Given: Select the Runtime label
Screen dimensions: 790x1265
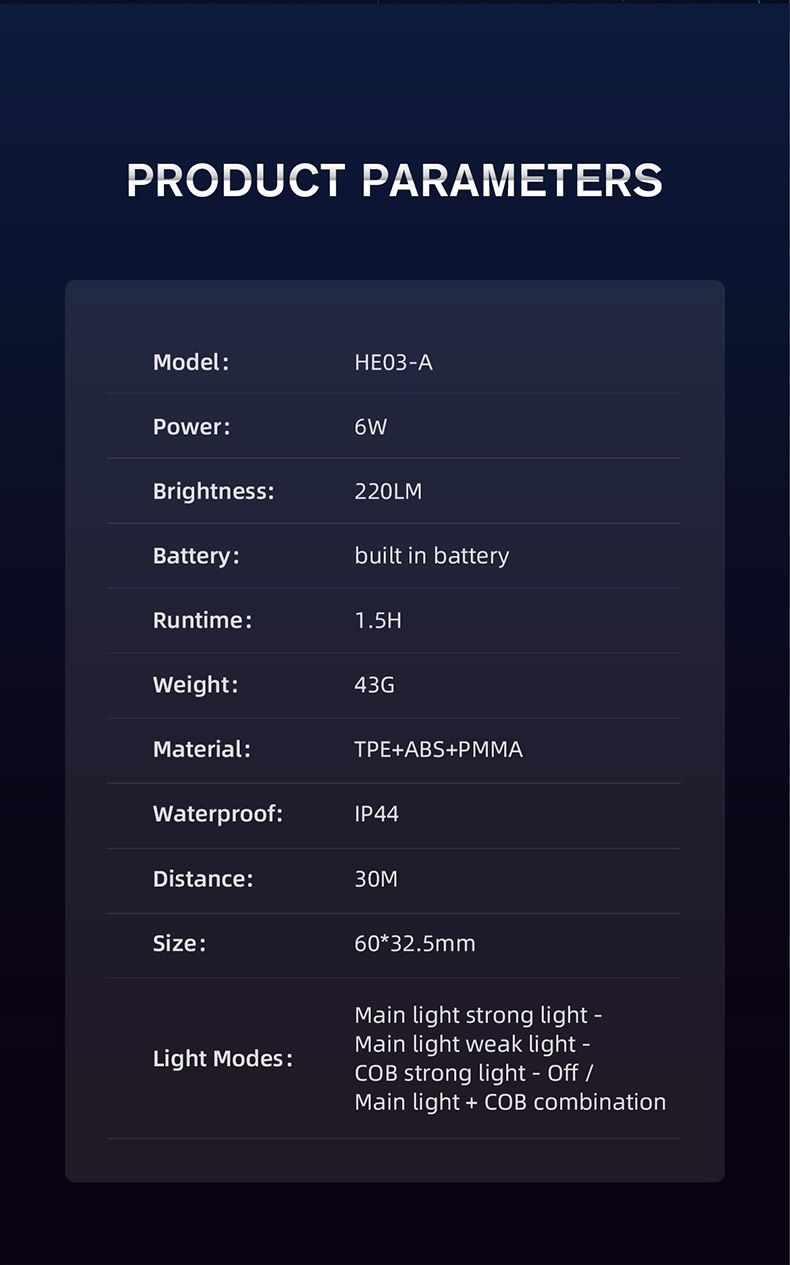Looking at the screenshot, I should pyautogui.click(x=202, y=620).
